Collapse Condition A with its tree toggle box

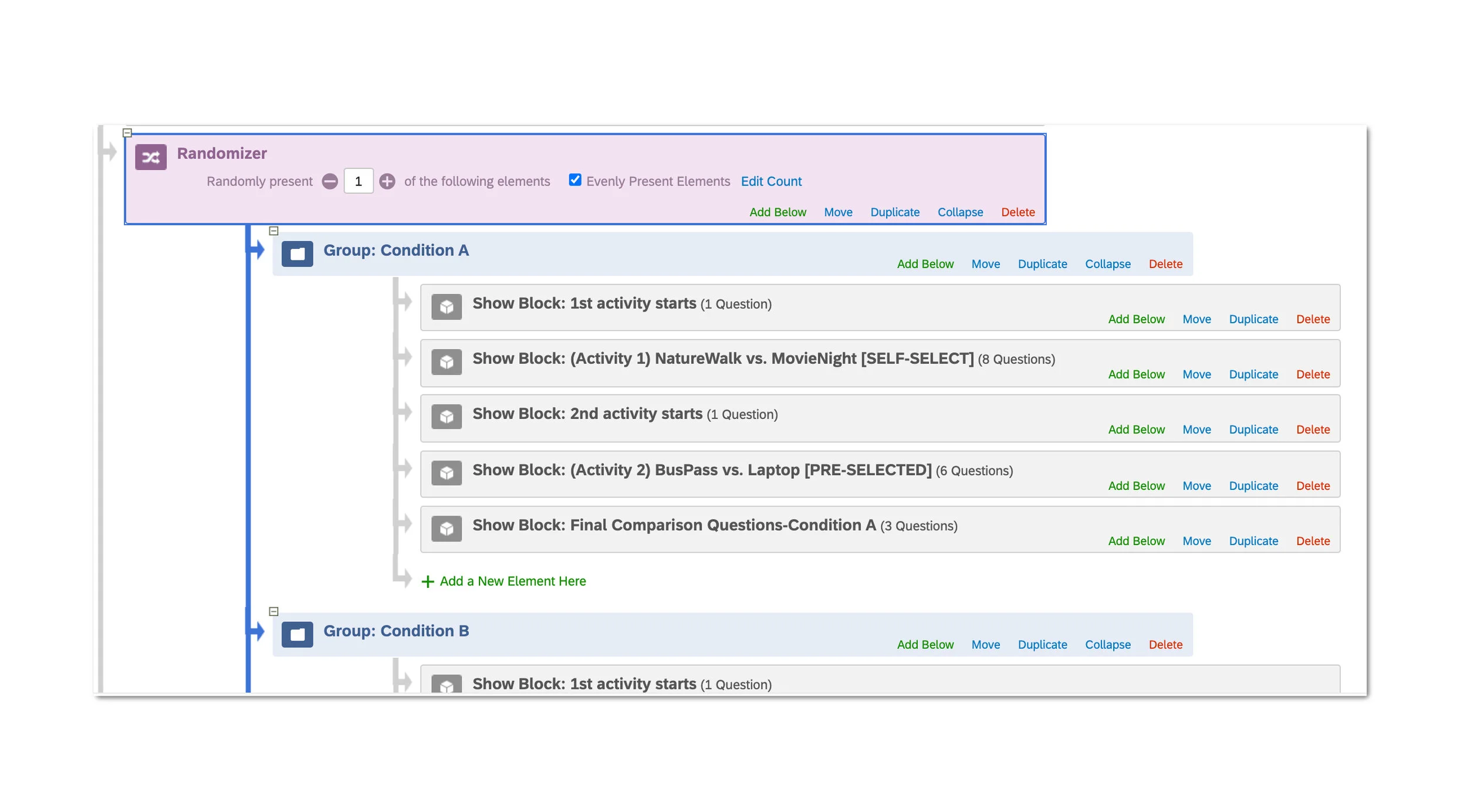coord(273,231)
